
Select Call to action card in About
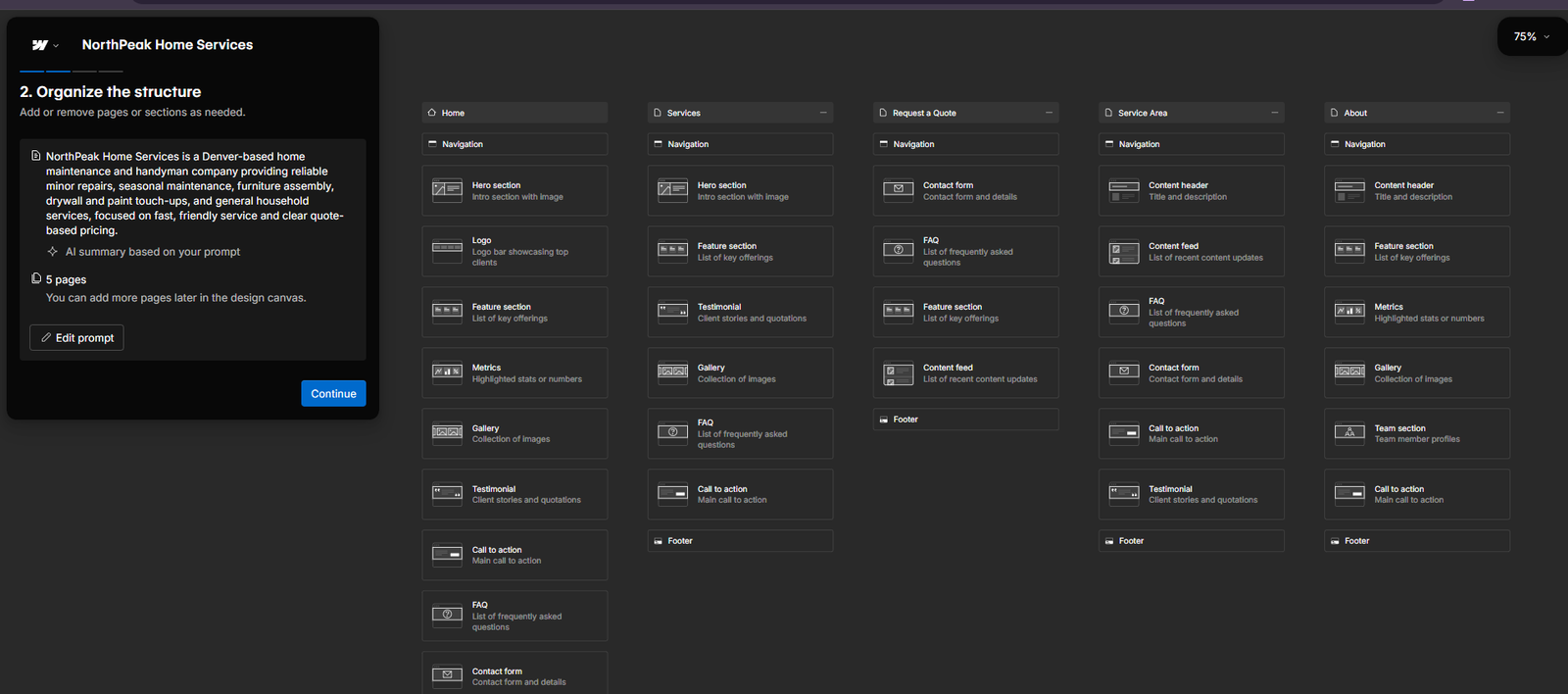tap(1416, 494)
